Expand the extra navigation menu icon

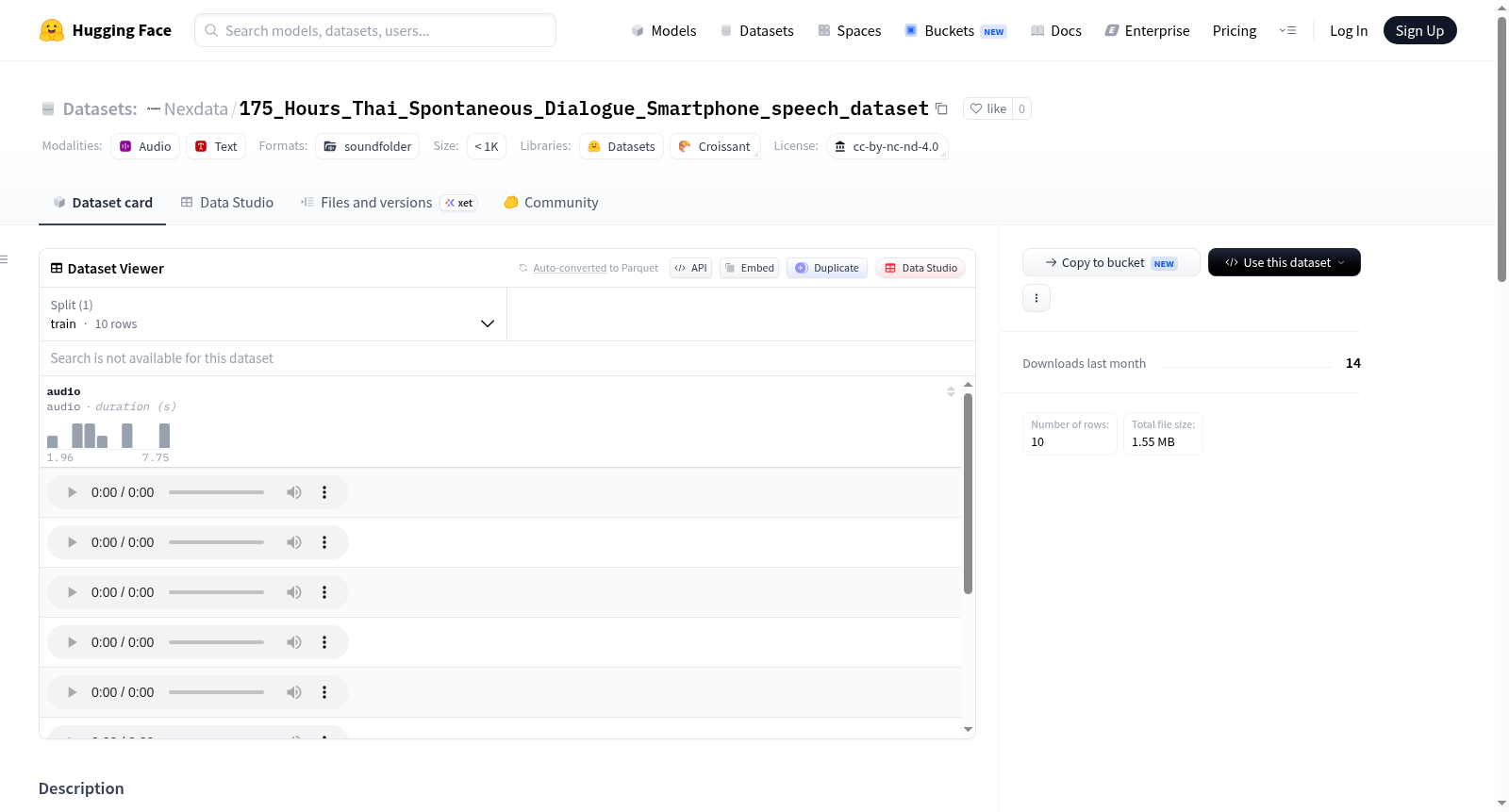point(1287,30)
